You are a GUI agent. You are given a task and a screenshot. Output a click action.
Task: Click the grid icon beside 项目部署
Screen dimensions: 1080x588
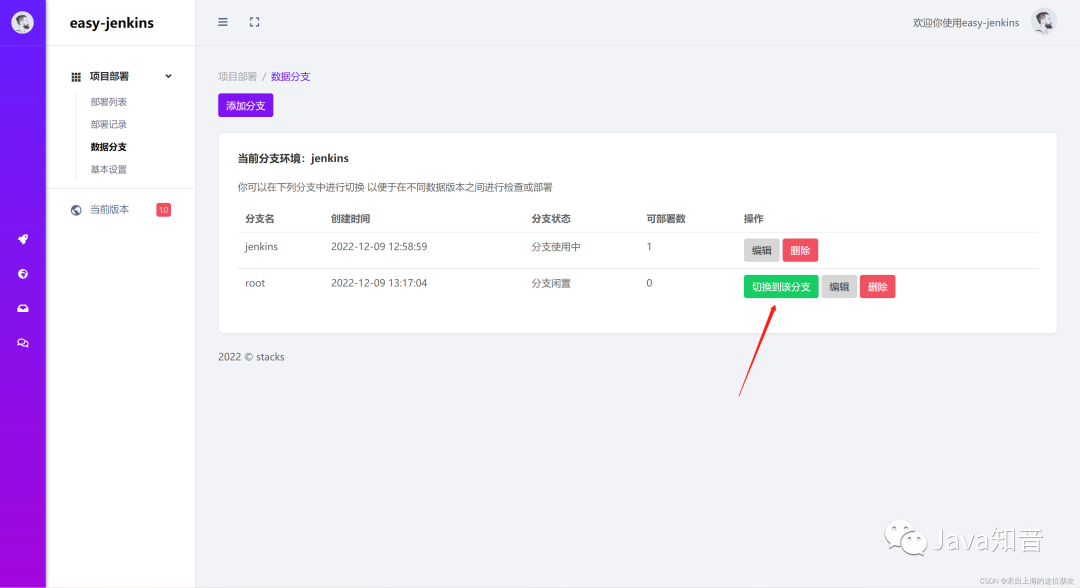[x=76, y=76]
